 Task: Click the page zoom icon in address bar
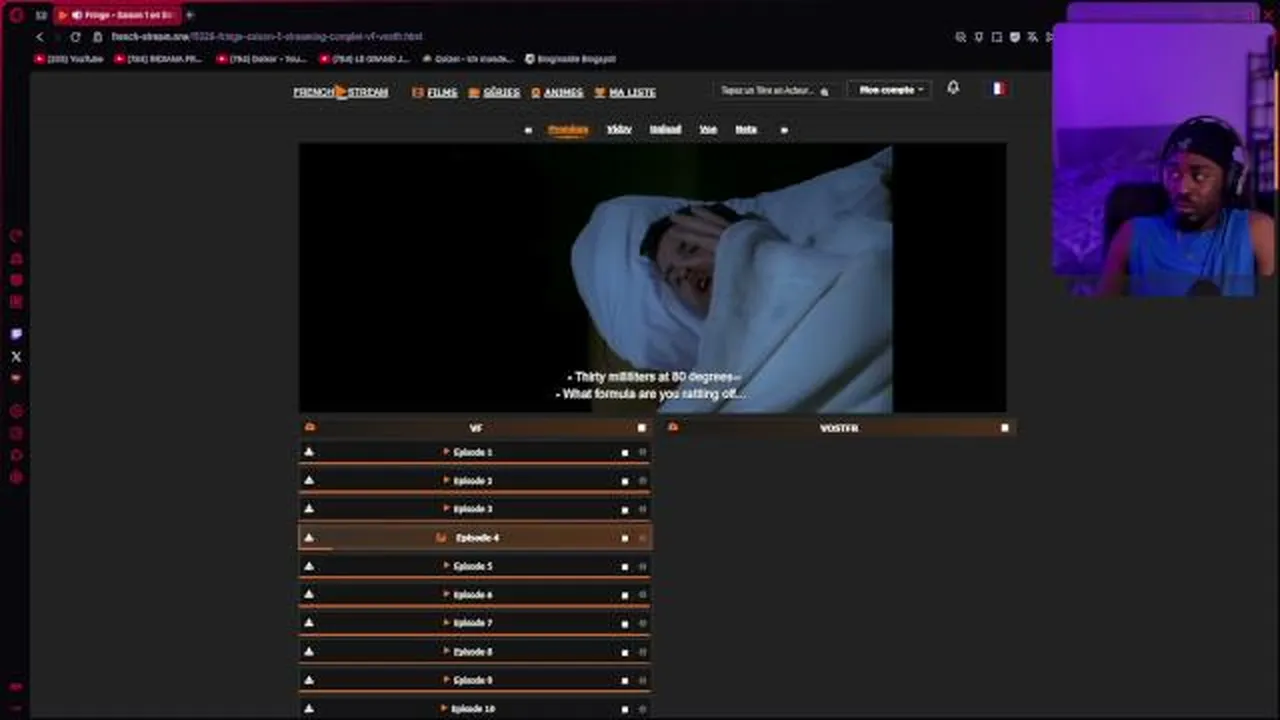pos(961,37)
